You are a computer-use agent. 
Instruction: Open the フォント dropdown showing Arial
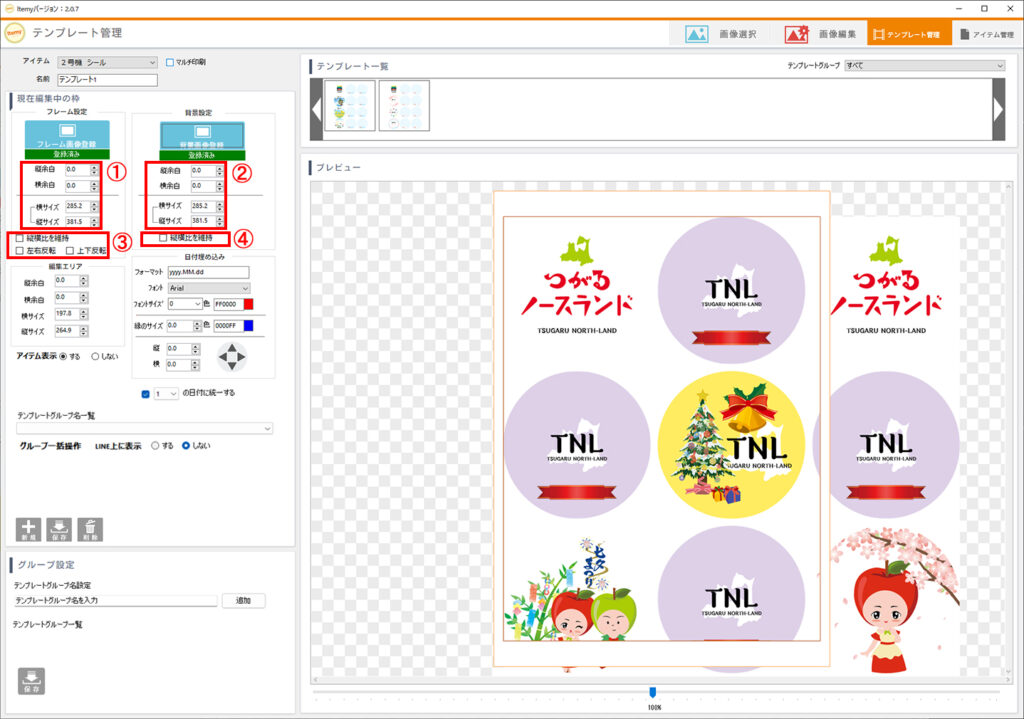208,288
